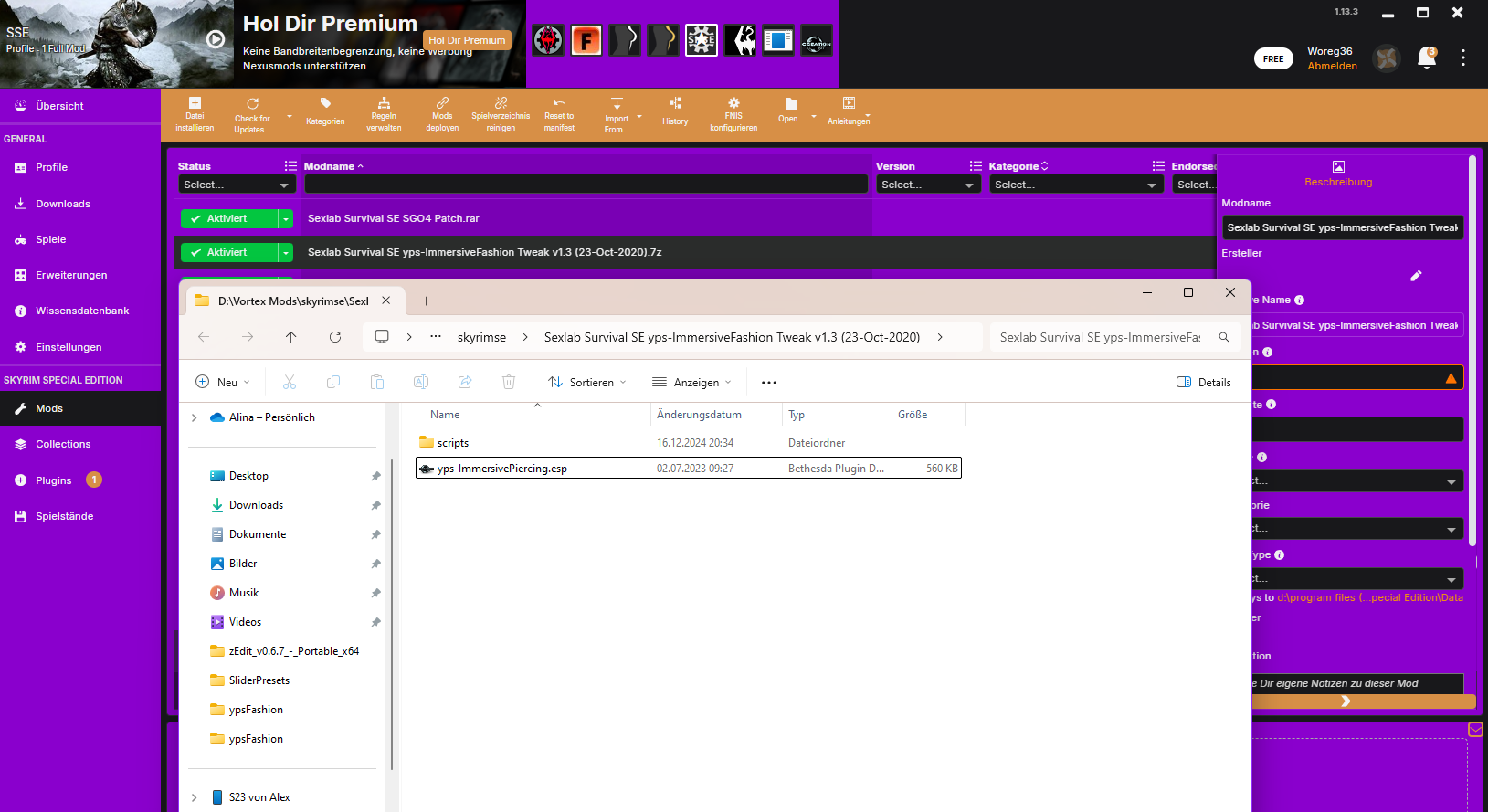Click Explorer search box

tap(1115, 337)
